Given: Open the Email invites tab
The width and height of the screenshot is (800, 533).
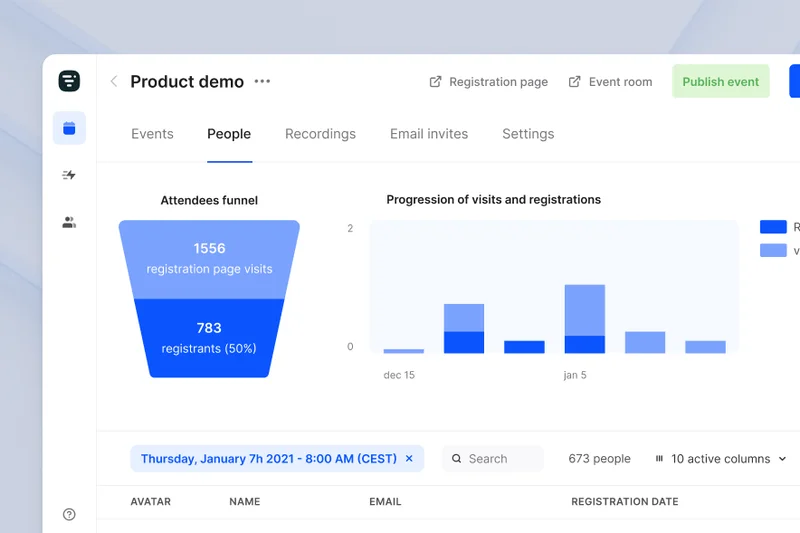Looking at the screenshot, I should point(429,134).
